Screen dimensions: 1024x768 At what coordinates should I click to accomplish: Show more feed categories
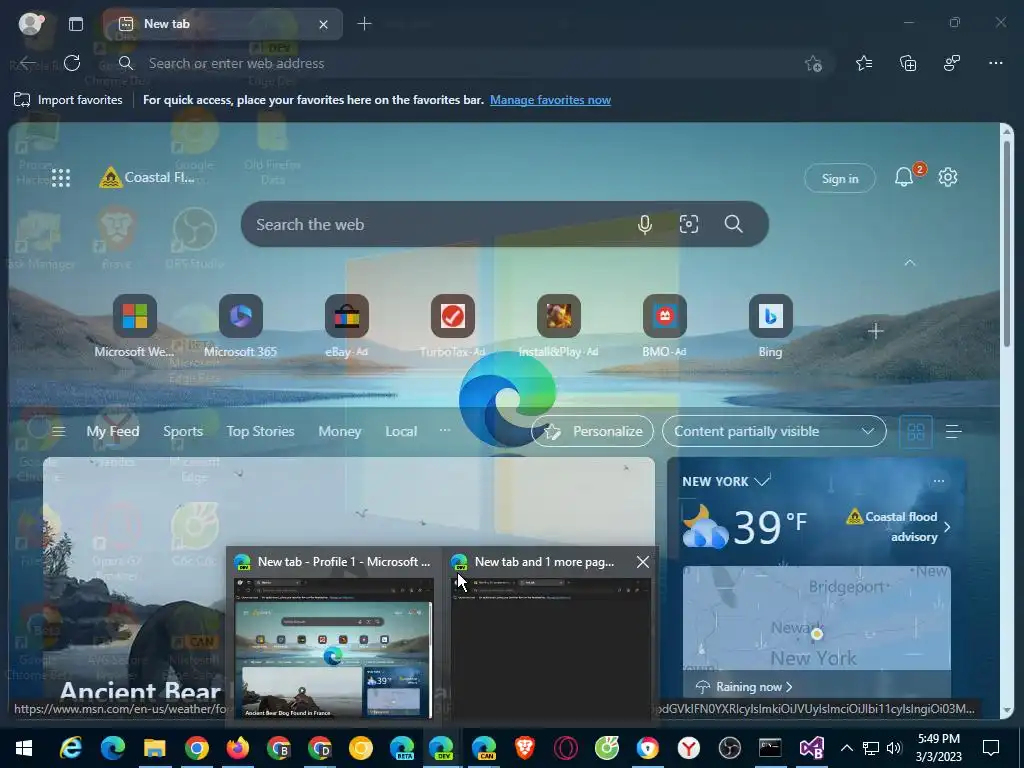click(x=444, y=430)
